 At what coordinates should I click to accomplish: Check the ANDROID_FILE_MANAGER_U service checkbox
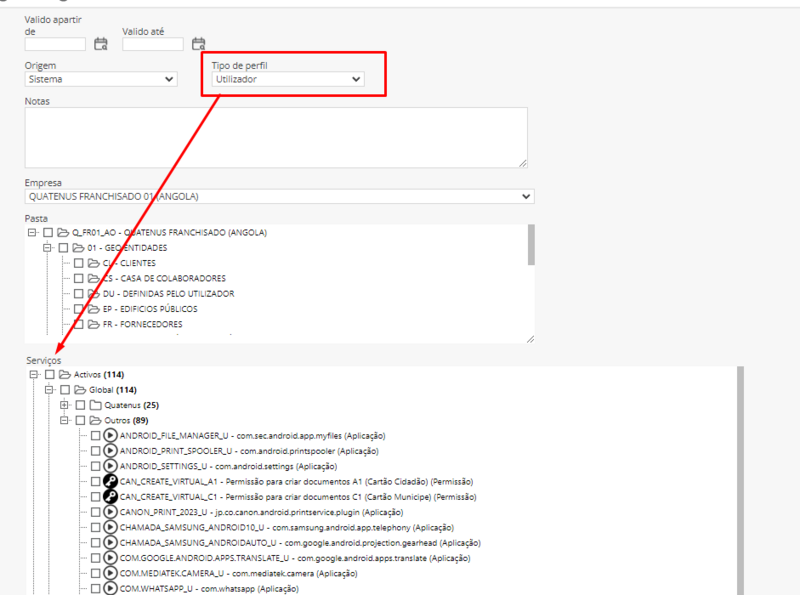pyautogui.click(x=94, y=435)
